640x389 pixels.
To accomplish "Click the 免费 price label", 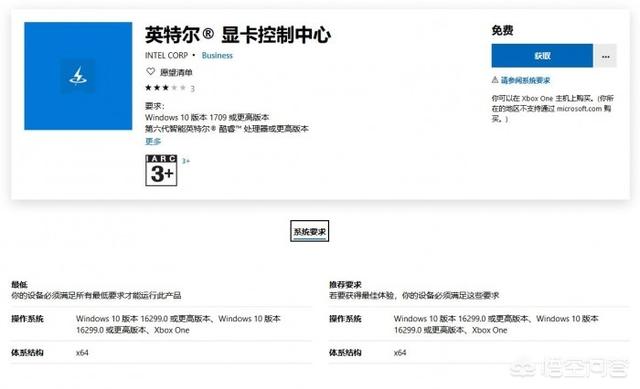I will [x=502, y=30].
